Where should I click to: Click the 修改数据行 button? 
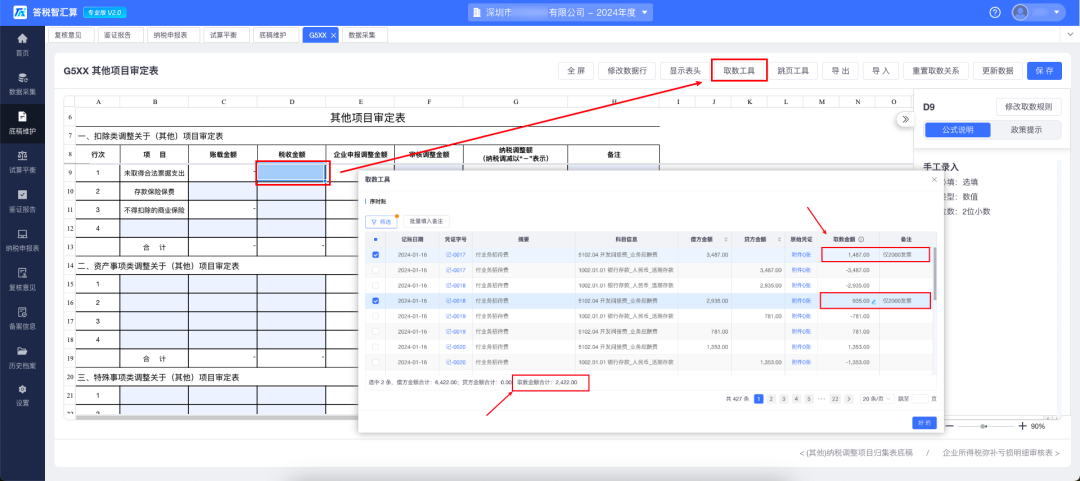[x=627, y=70]
